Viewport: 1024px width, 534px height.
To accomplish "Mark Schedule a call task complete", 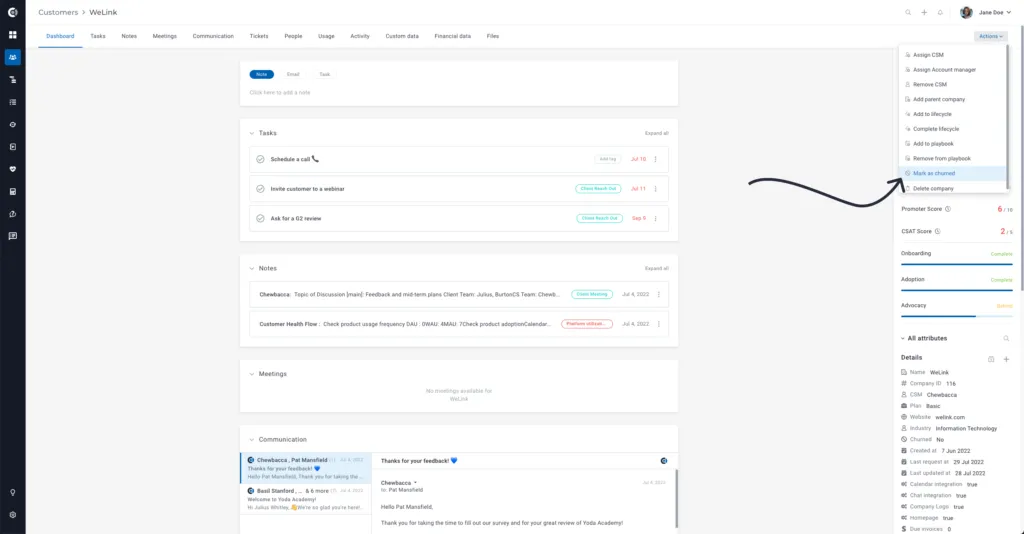I will (260, 159).
